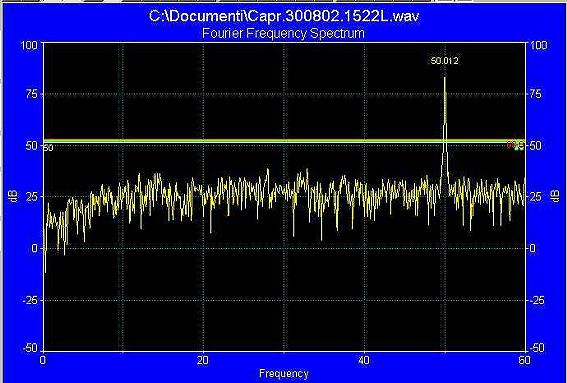
Task: Click the marker cluster at the threshold line's right end
Action: 515,145
